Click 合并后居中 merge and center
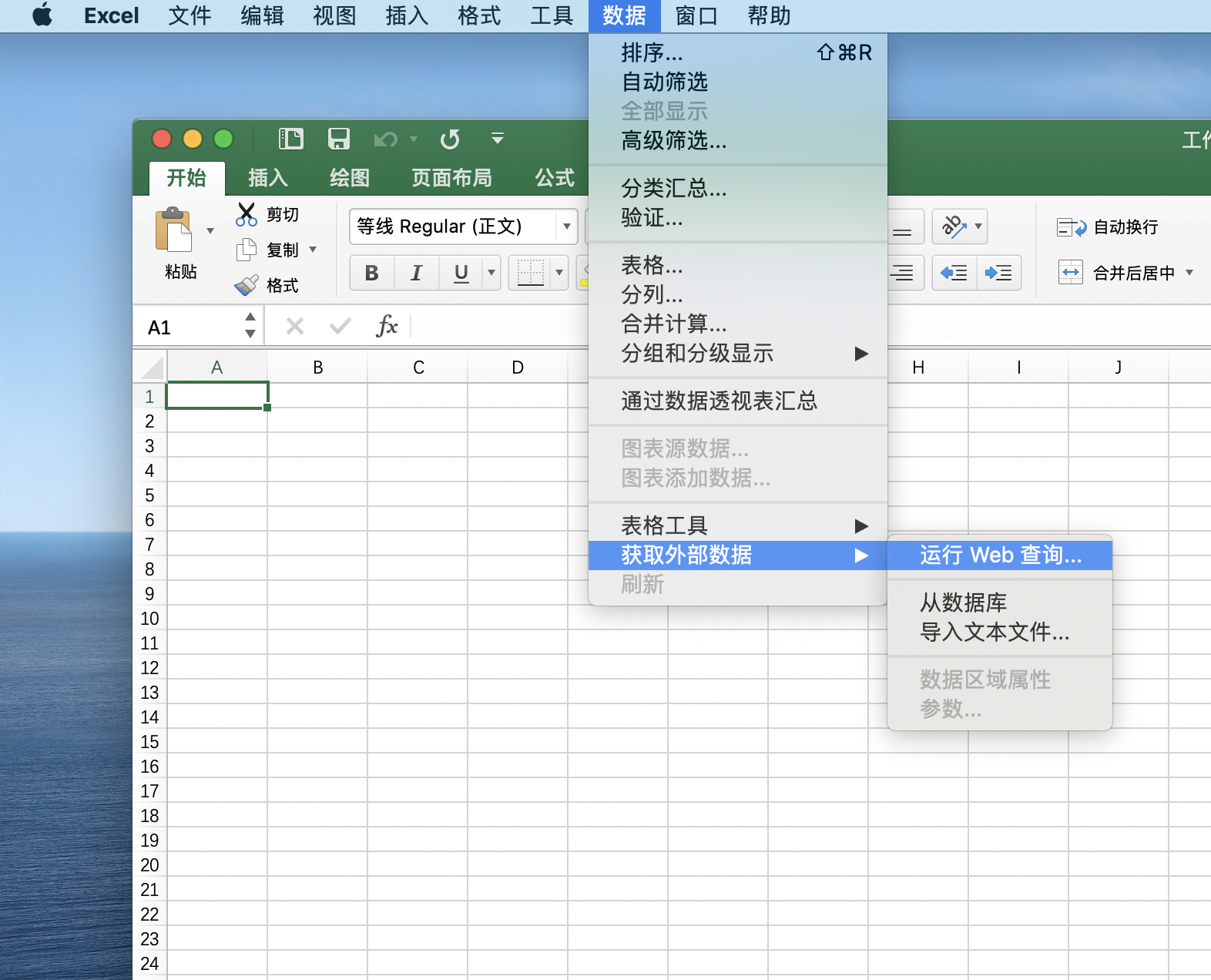The width and height of the screenshot is (1211, 980). [1116, 273]
